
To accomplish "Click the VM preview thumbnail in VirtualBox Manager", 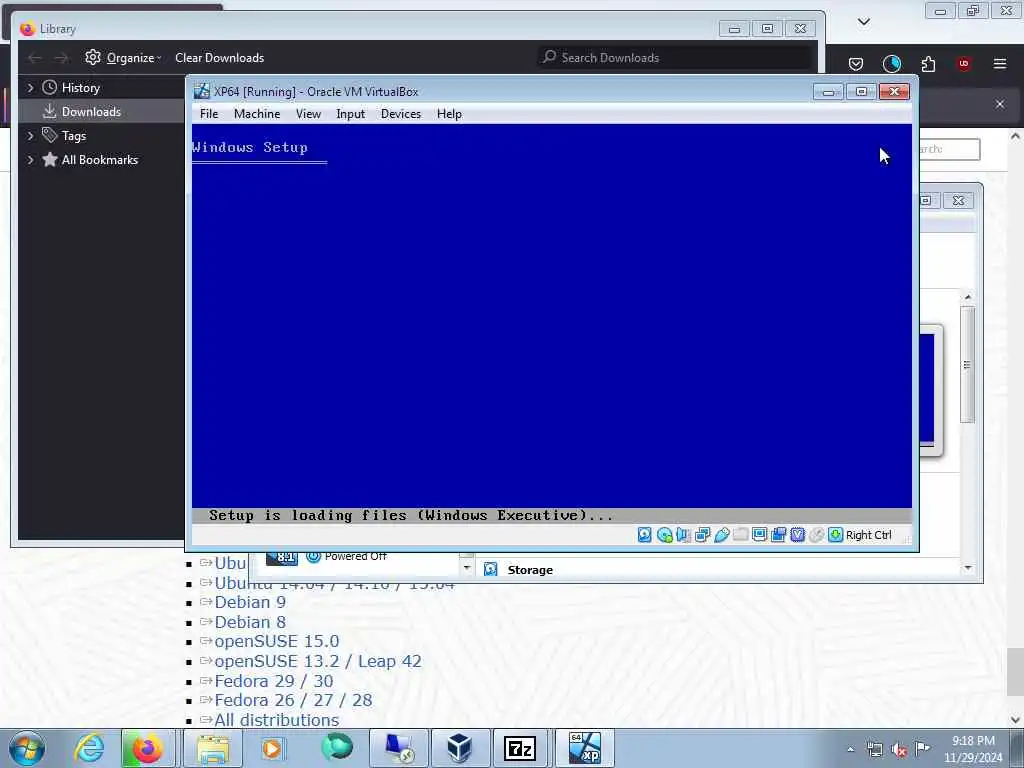I will pyautogui.click(x=931, y=390).
